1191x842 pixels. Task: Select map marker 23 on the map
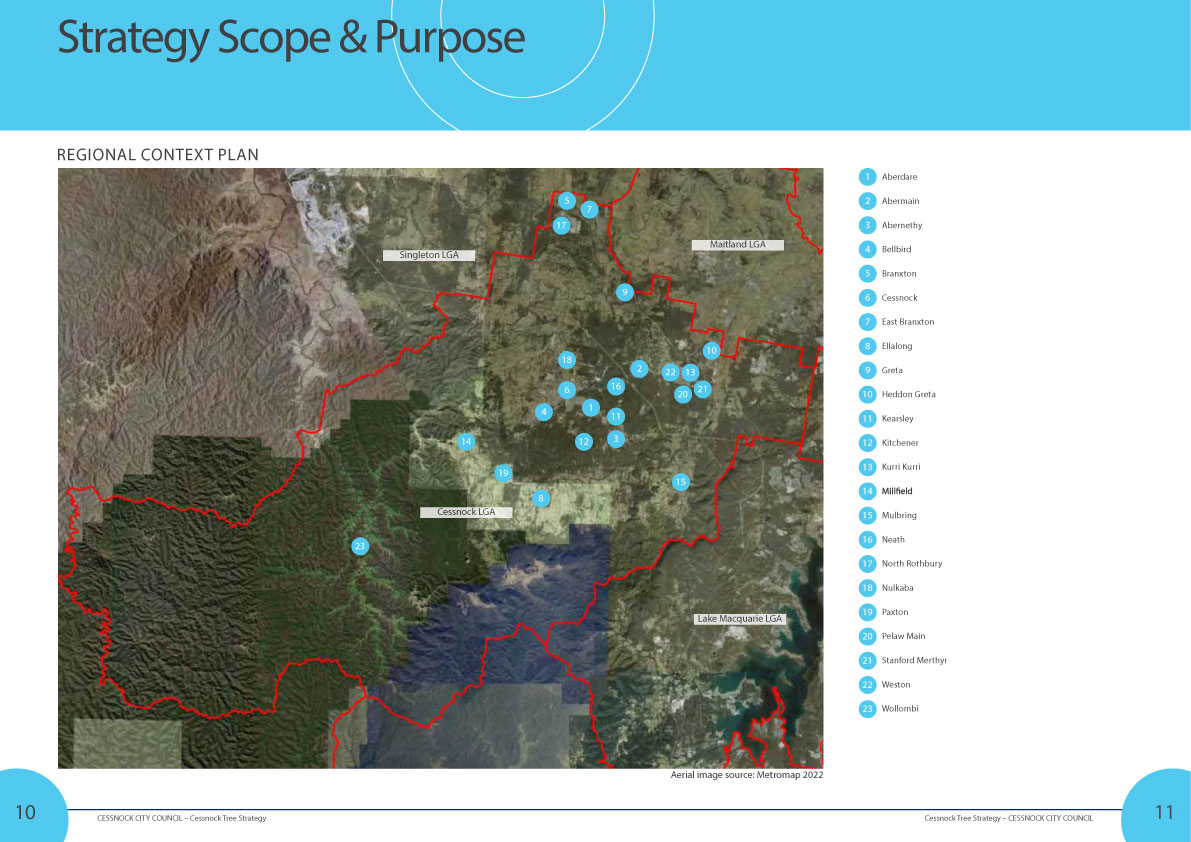tap(360, 546)
